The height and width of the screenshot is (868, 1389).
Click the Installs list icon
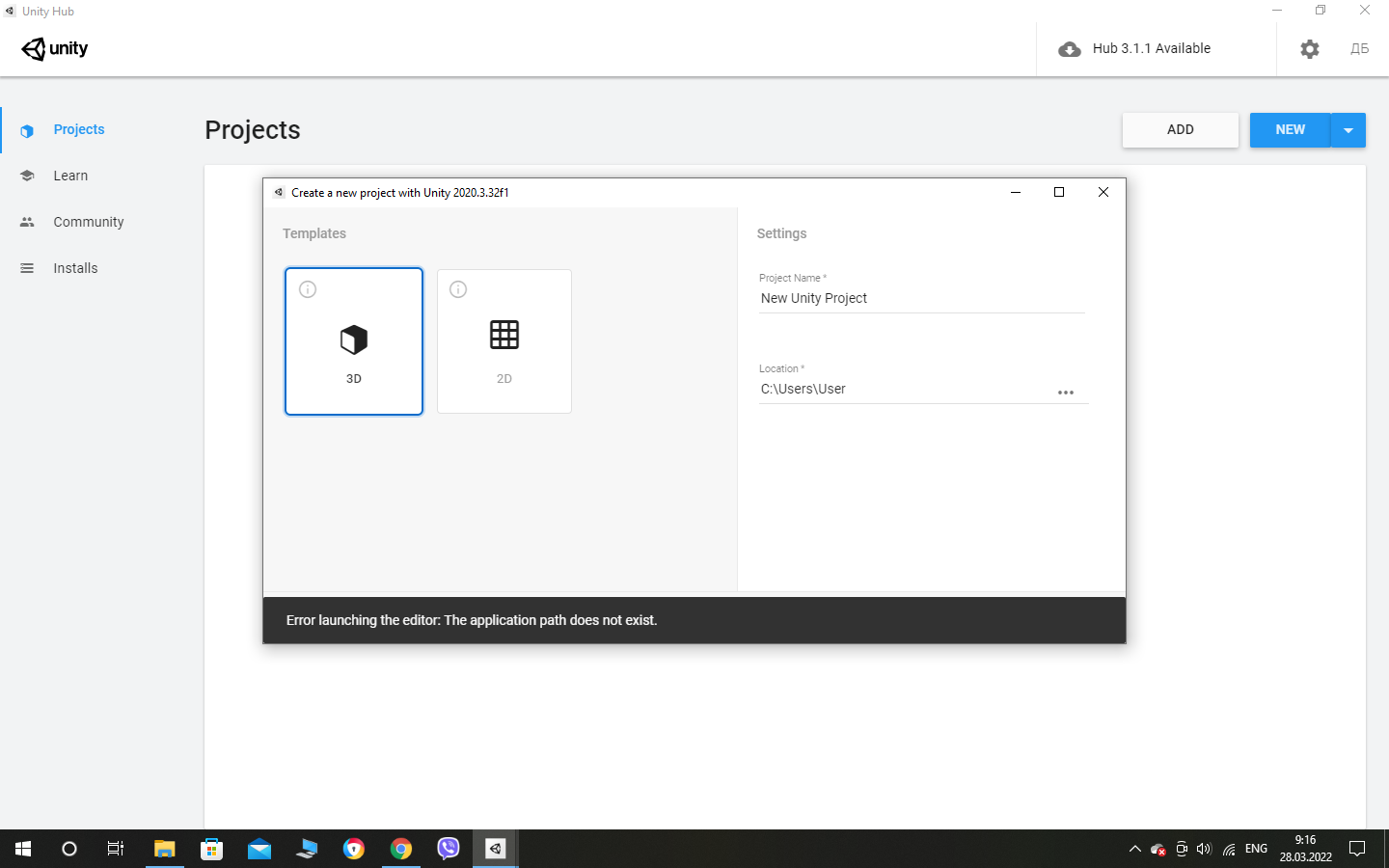[x=27, y=268]
